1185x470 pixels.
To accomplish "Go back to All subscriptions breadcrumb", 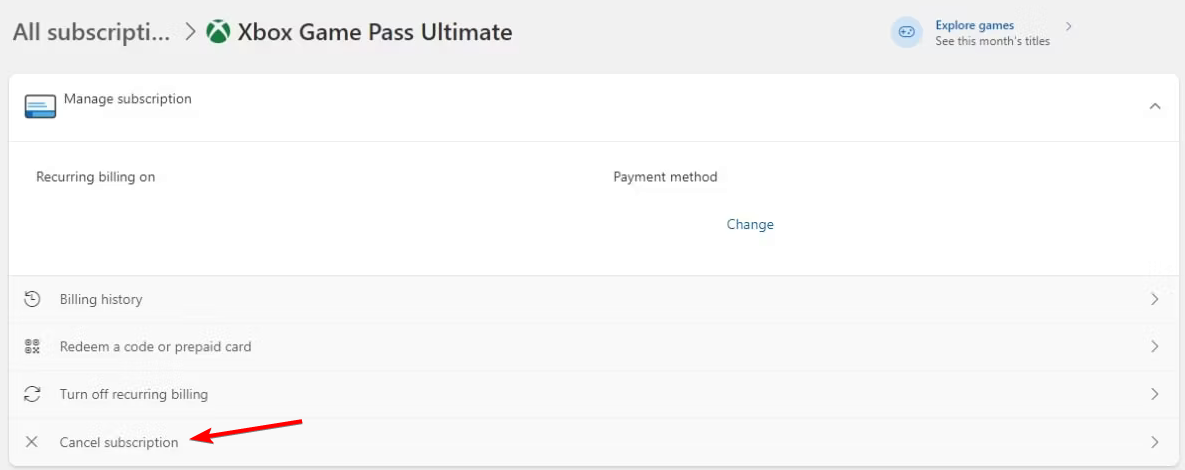I will pos(91,32).
